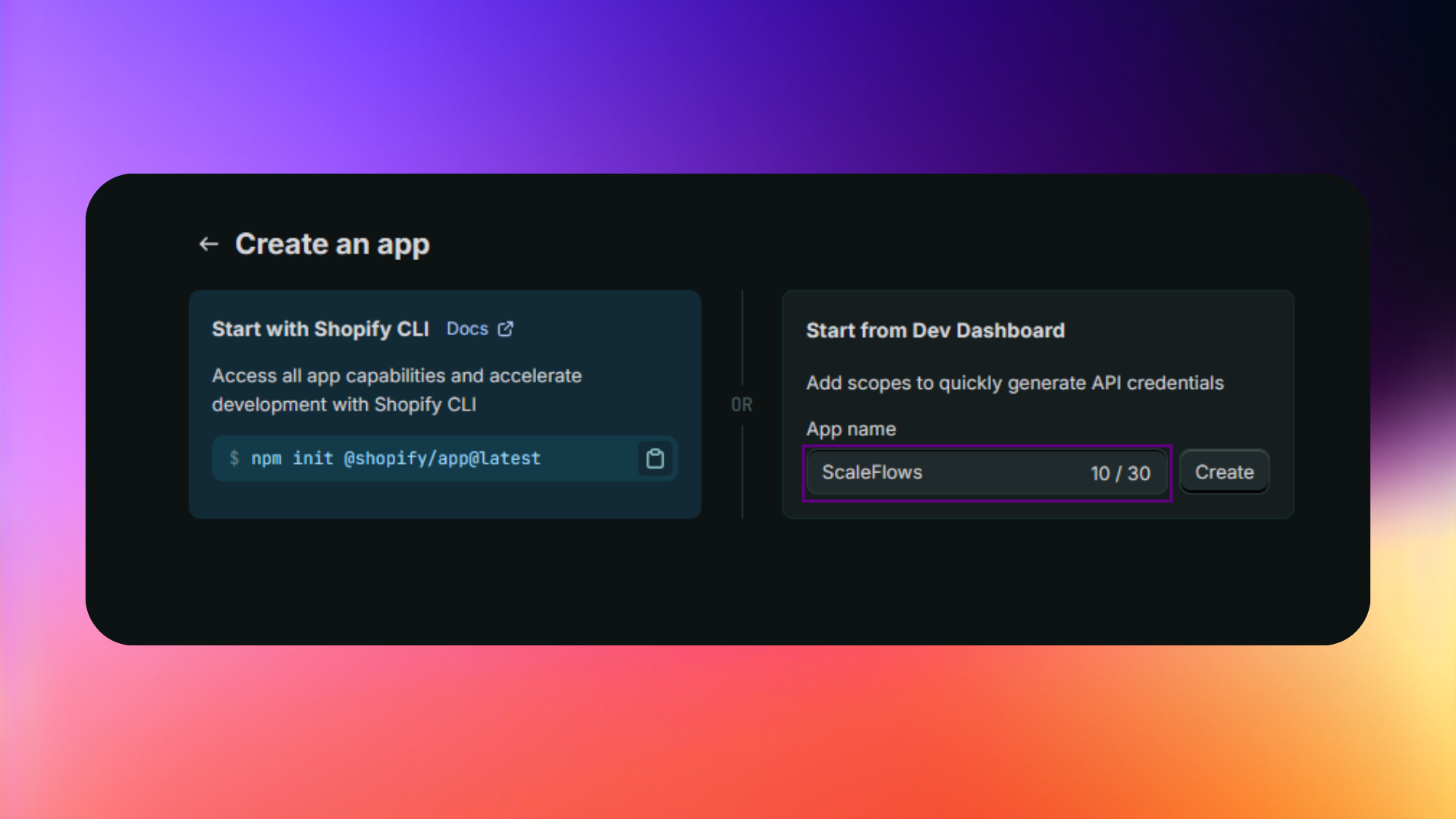Viewport: 1456px width, 819px height.
Task: Click the Create button
Action: click(x=1224, y=472)
